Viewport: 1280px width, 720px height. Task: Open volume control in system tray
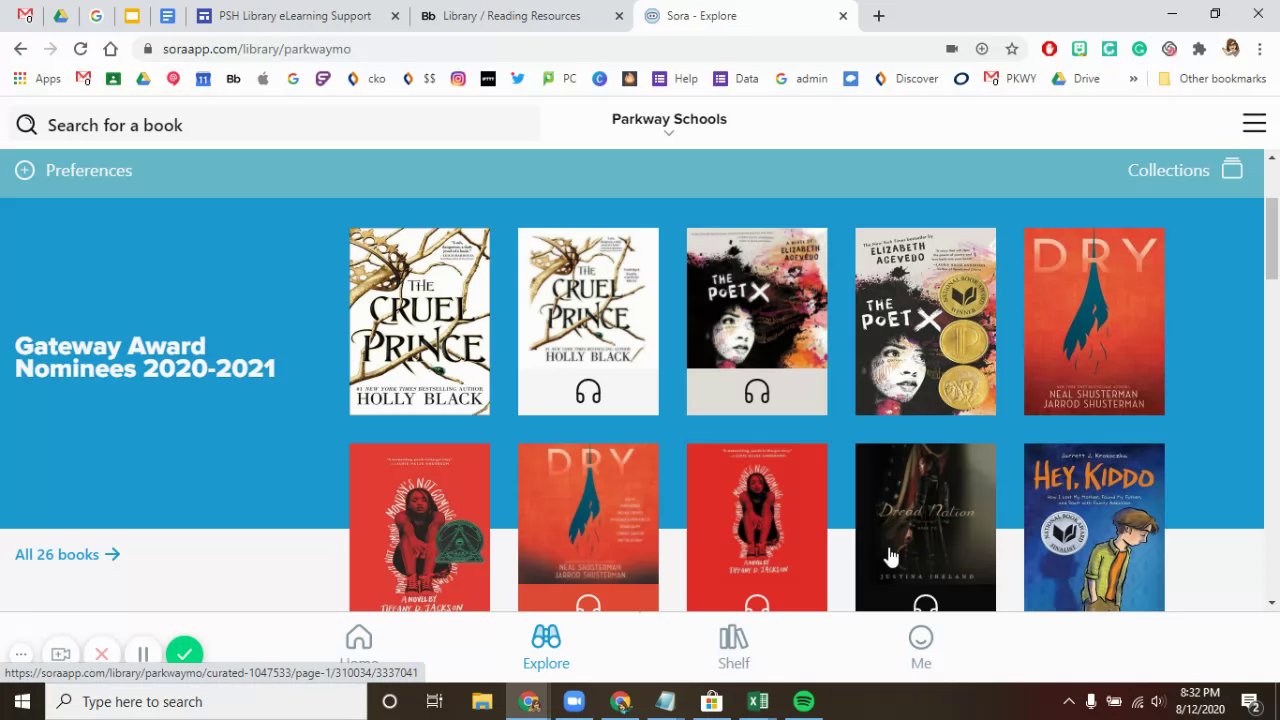1157,701
